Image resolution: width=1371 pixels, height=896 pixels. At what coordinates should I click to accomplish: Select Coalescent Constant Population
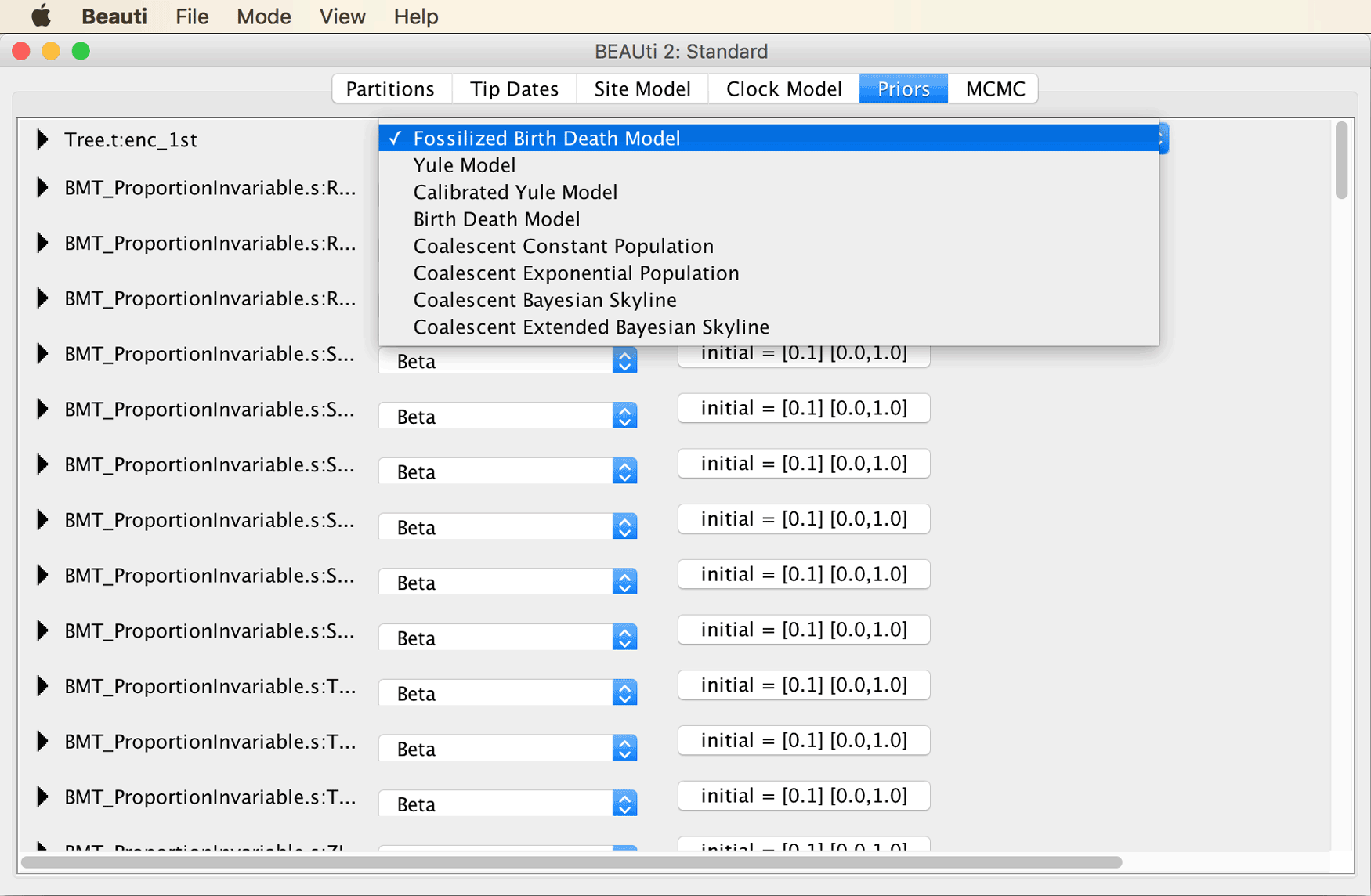click(x=769, y=246)
